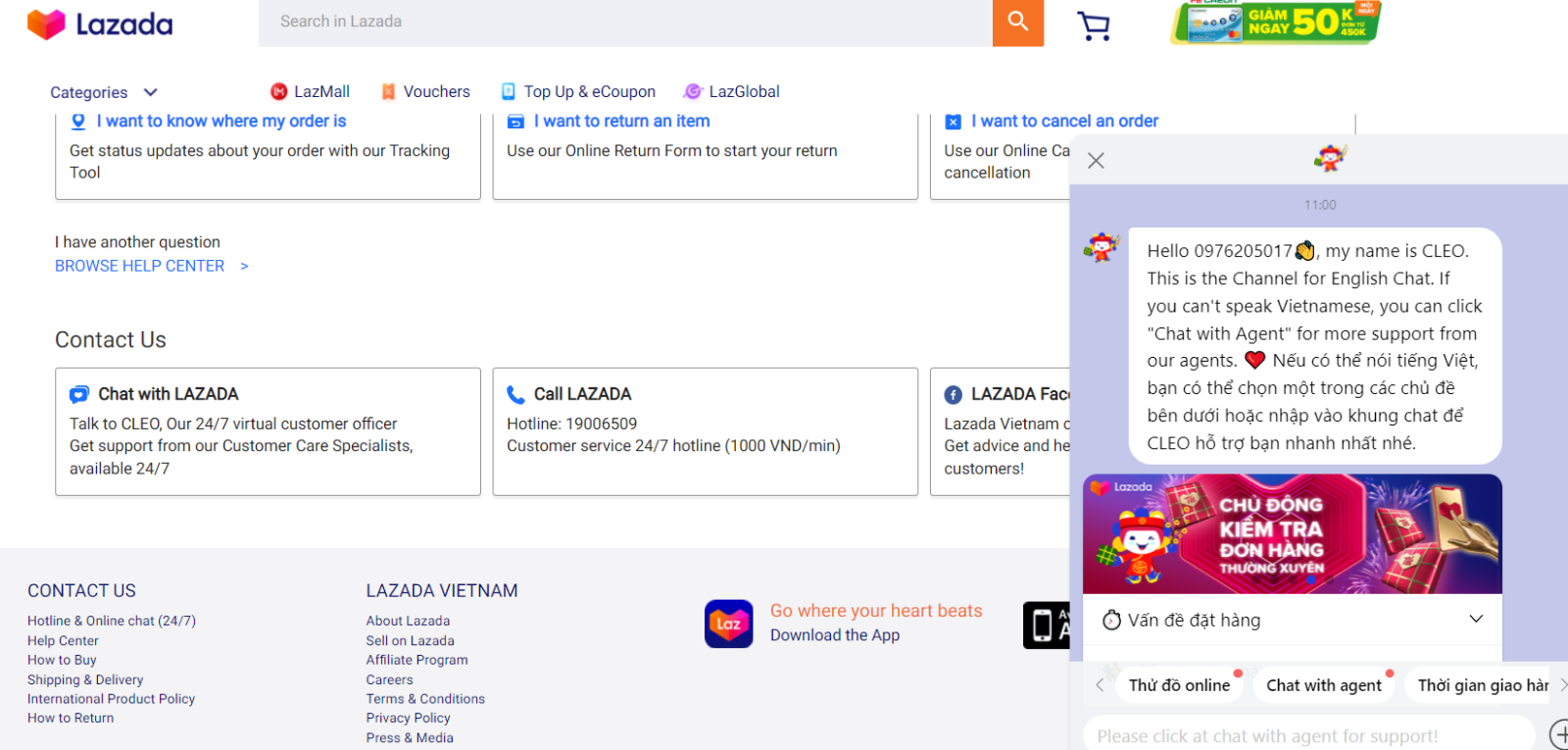Open the LazMall menu item
This screenshot has width=1568, height=750.
point(311,91)
